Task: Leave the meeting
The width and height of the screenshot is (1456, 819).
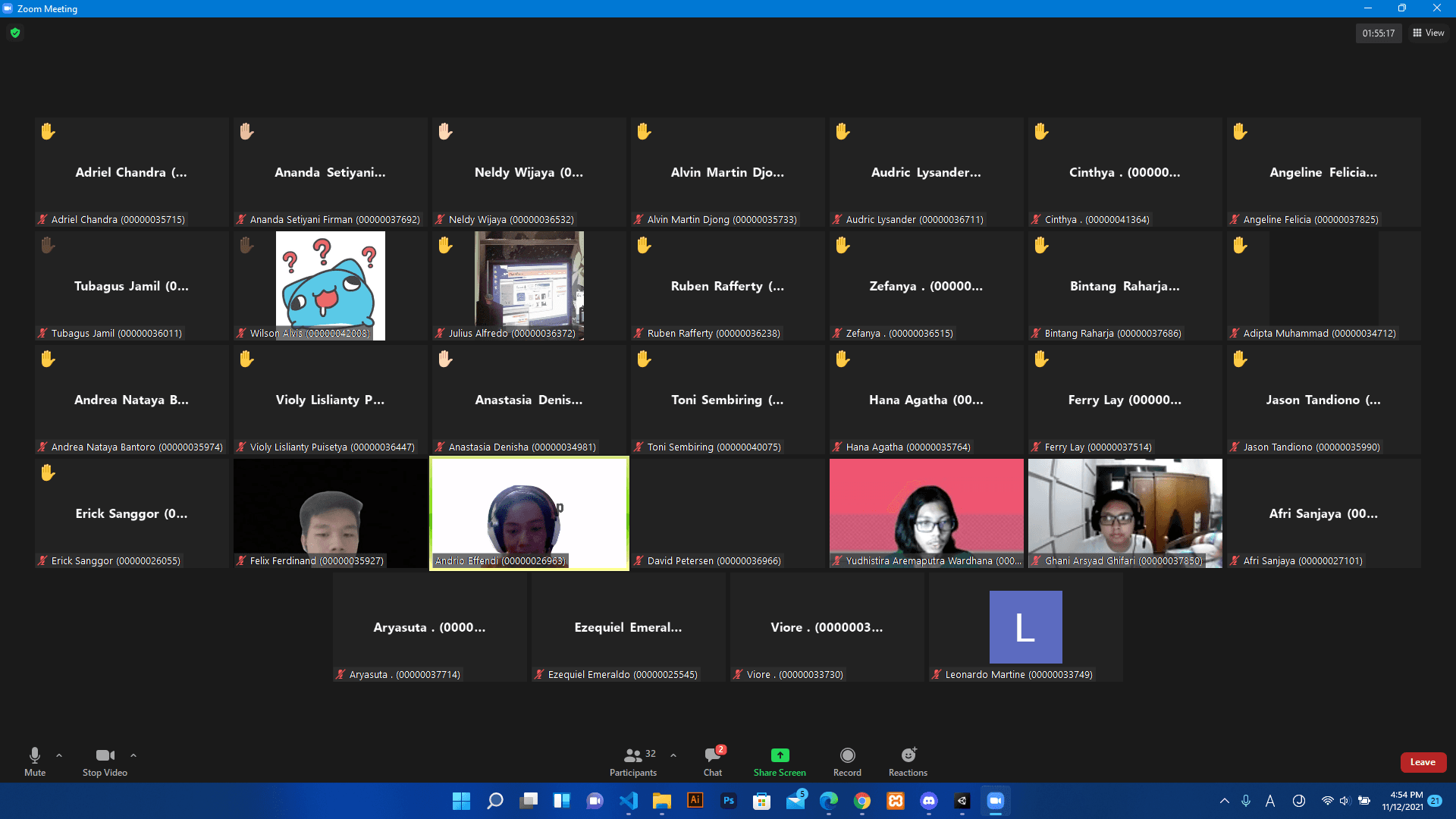Action: coord(1423,762)
